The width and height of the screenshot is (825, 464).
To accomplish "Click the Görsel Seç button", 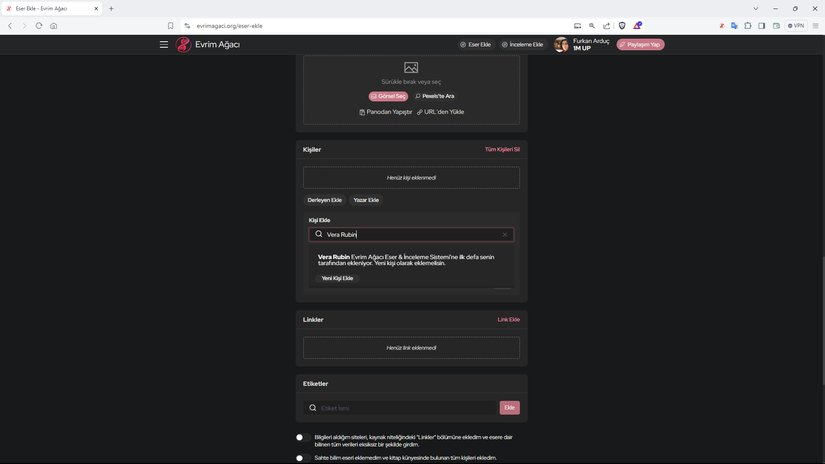I will point(388,96).
